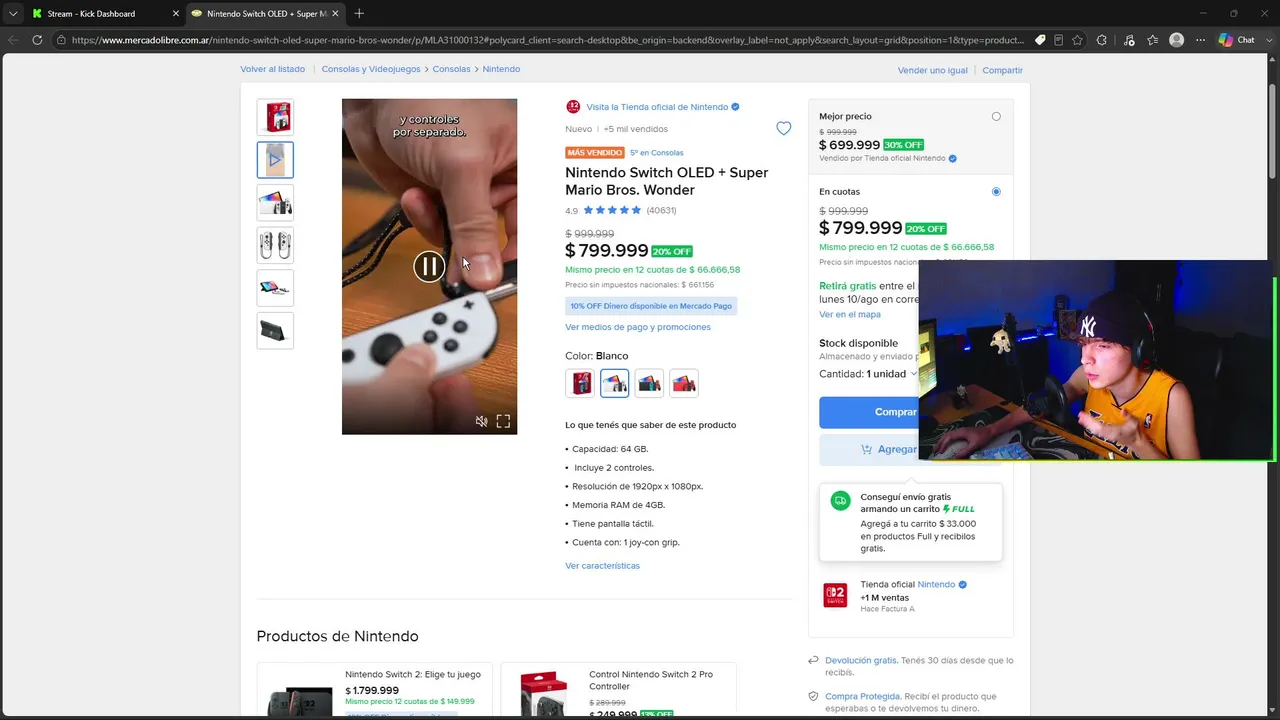Open Ver en el mapa link
This screenshot has height=720, width=1280.
coord(850,314)
